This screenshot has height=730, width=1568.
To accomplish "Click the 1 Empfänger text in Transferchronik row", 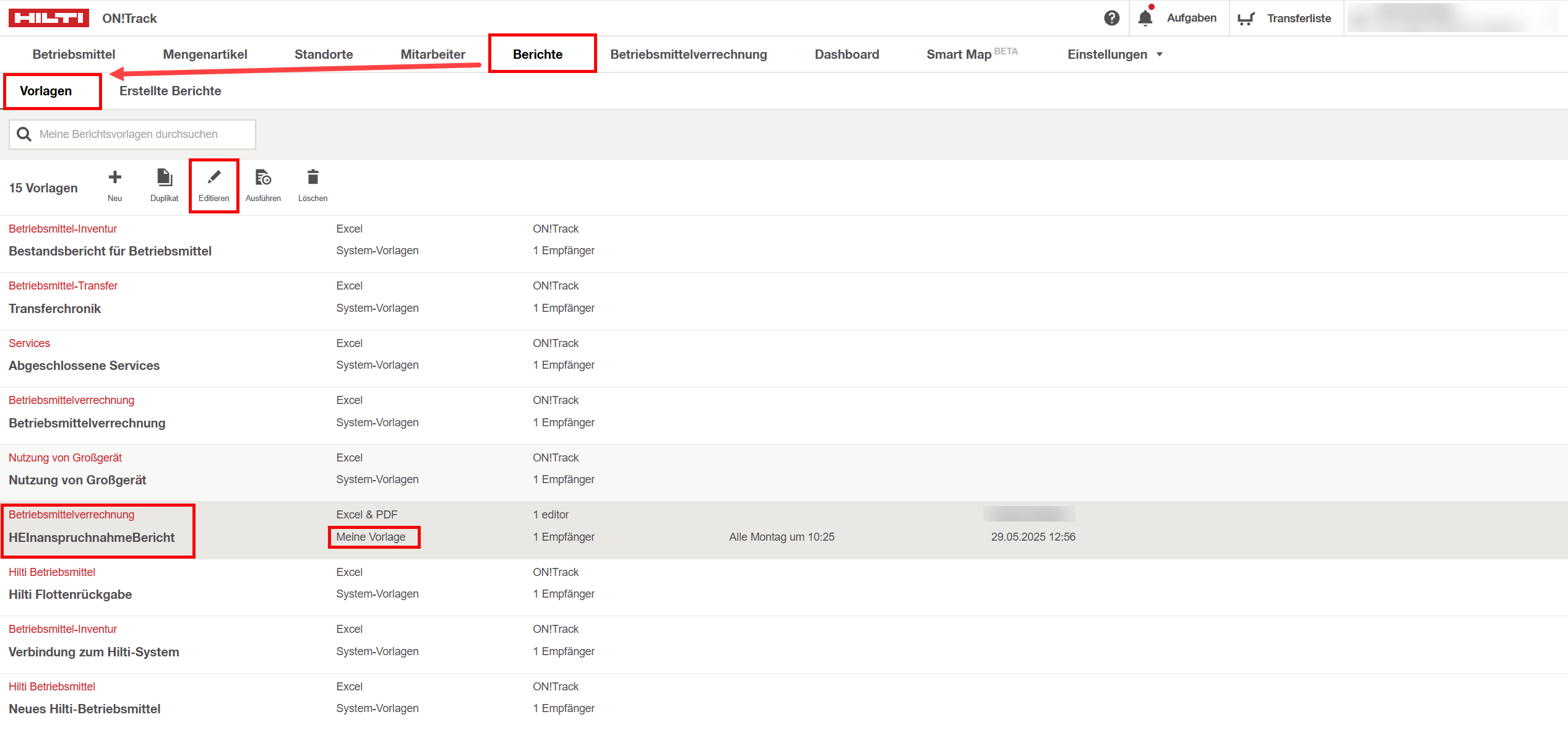I will [564, 308].
